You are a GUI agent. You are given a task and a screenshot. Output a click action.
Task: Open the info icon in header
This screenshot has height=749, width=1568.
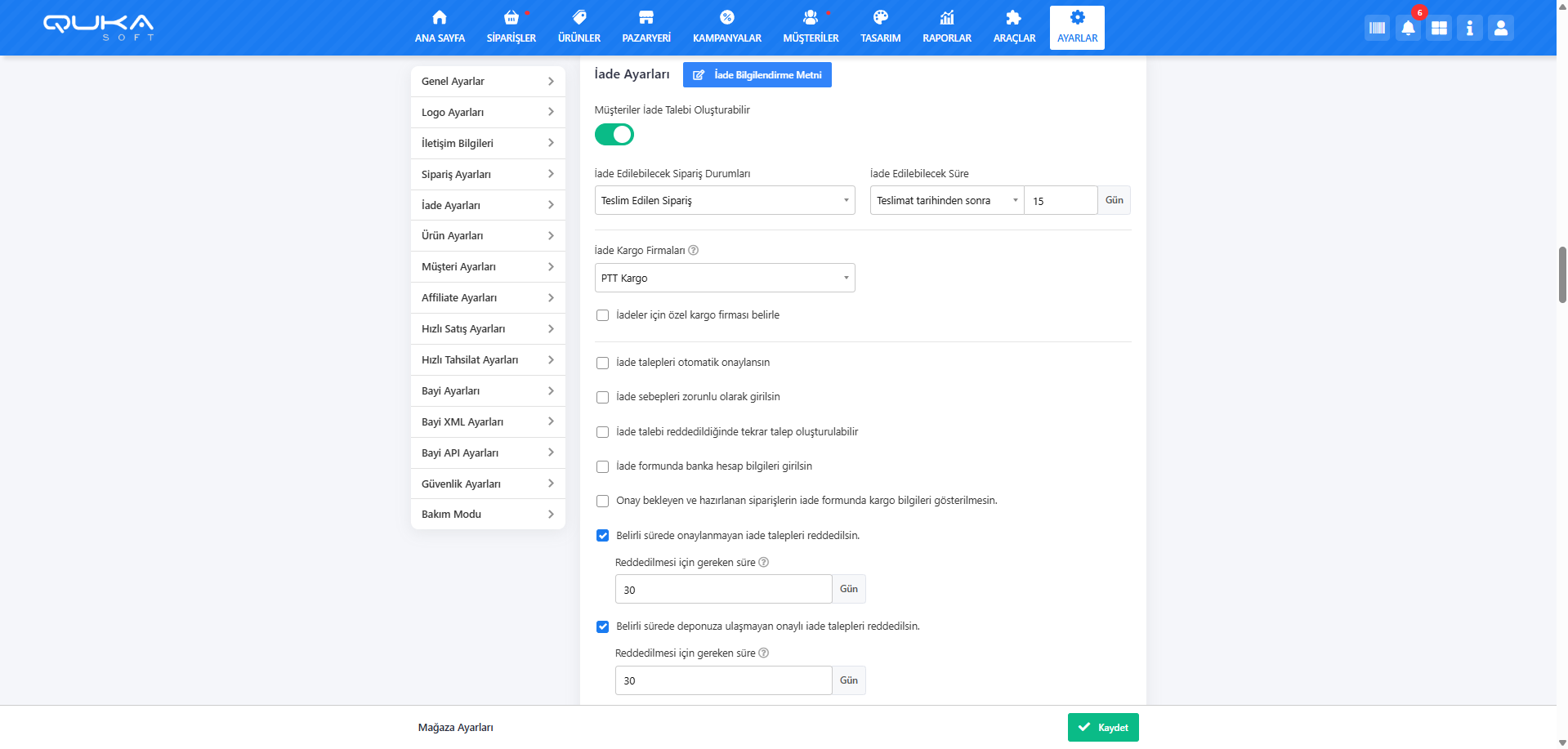coord(1469,28)
